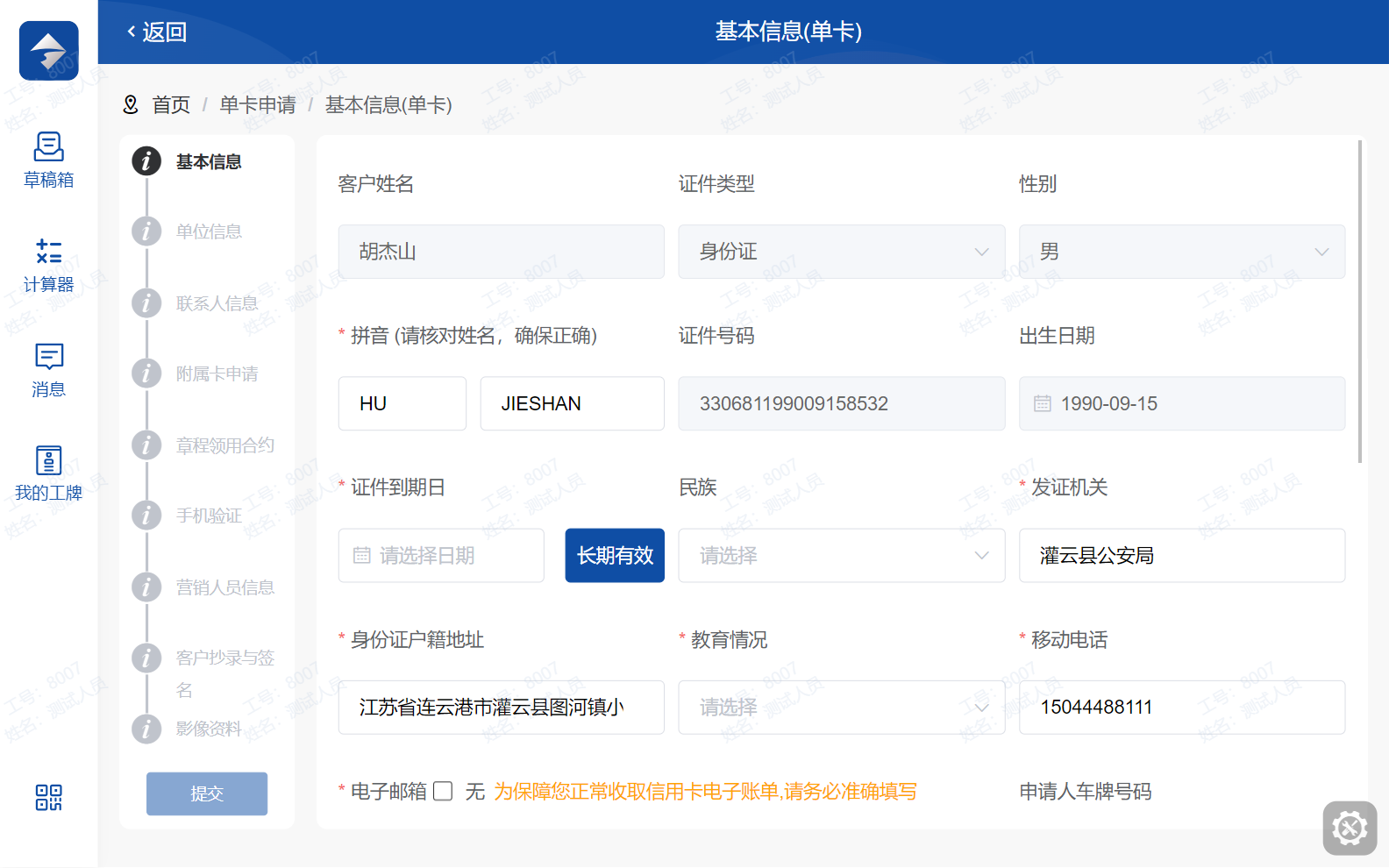Open 单卡申请 breadcrumb link
Viewport: 1389px width, 868px height.
tap(258, 105)
